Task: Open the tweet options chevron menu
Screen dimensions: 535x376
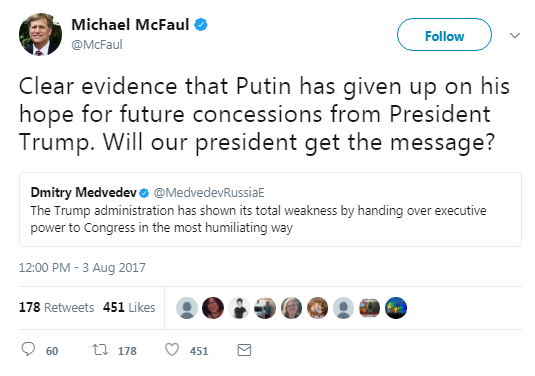Action: point(515,35)
